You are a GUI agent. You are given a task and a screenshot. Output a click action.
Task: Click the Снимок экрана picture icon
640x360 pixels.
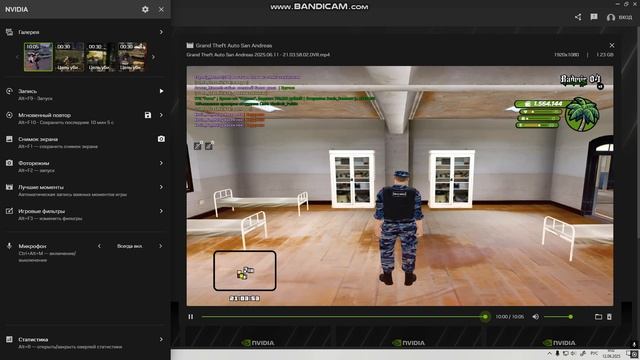coord(9,139)
